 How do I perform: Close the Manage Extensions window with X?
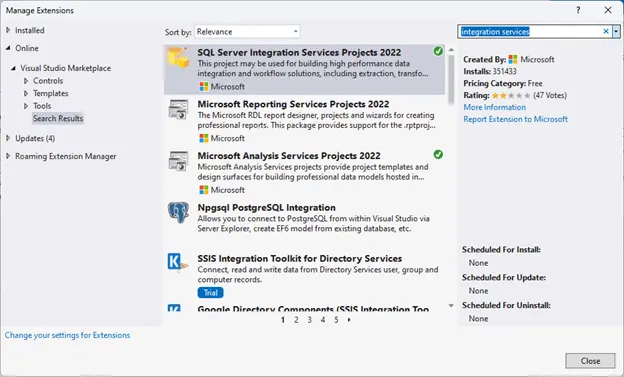tap(608, 10)
